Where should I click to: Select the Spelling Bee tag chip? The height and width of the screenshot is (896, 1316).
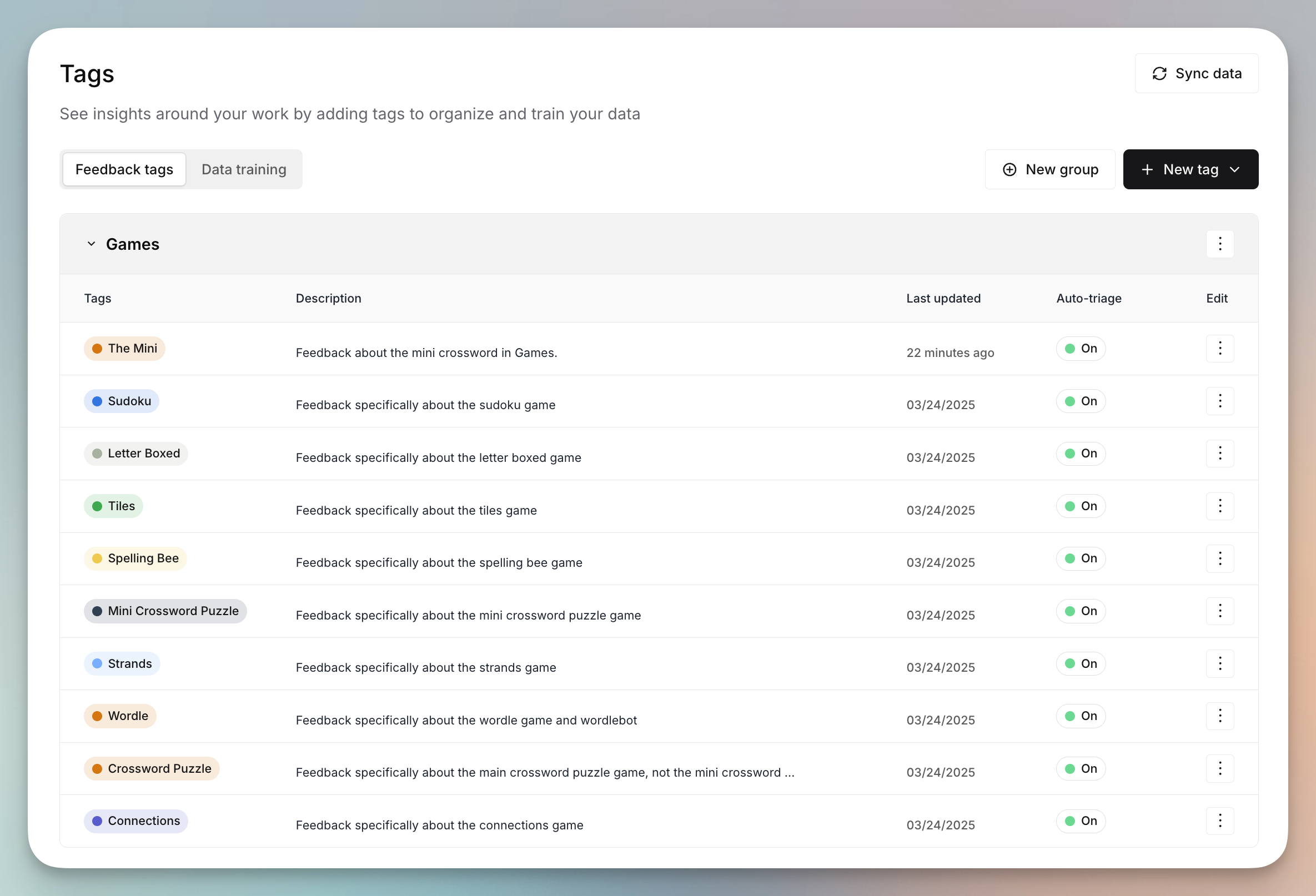[135, 558]
